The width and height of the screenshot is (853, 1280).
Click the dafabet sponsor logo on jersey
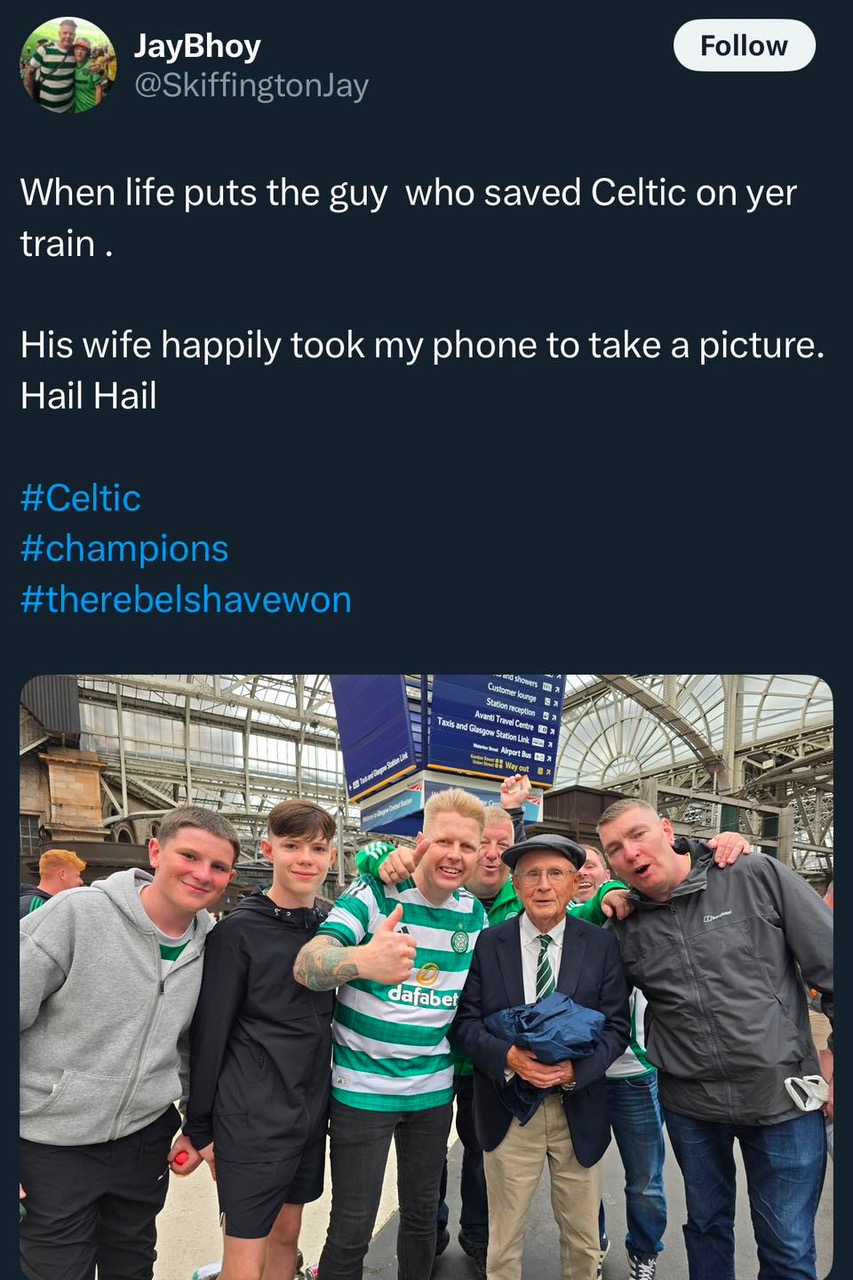(422, 995)
